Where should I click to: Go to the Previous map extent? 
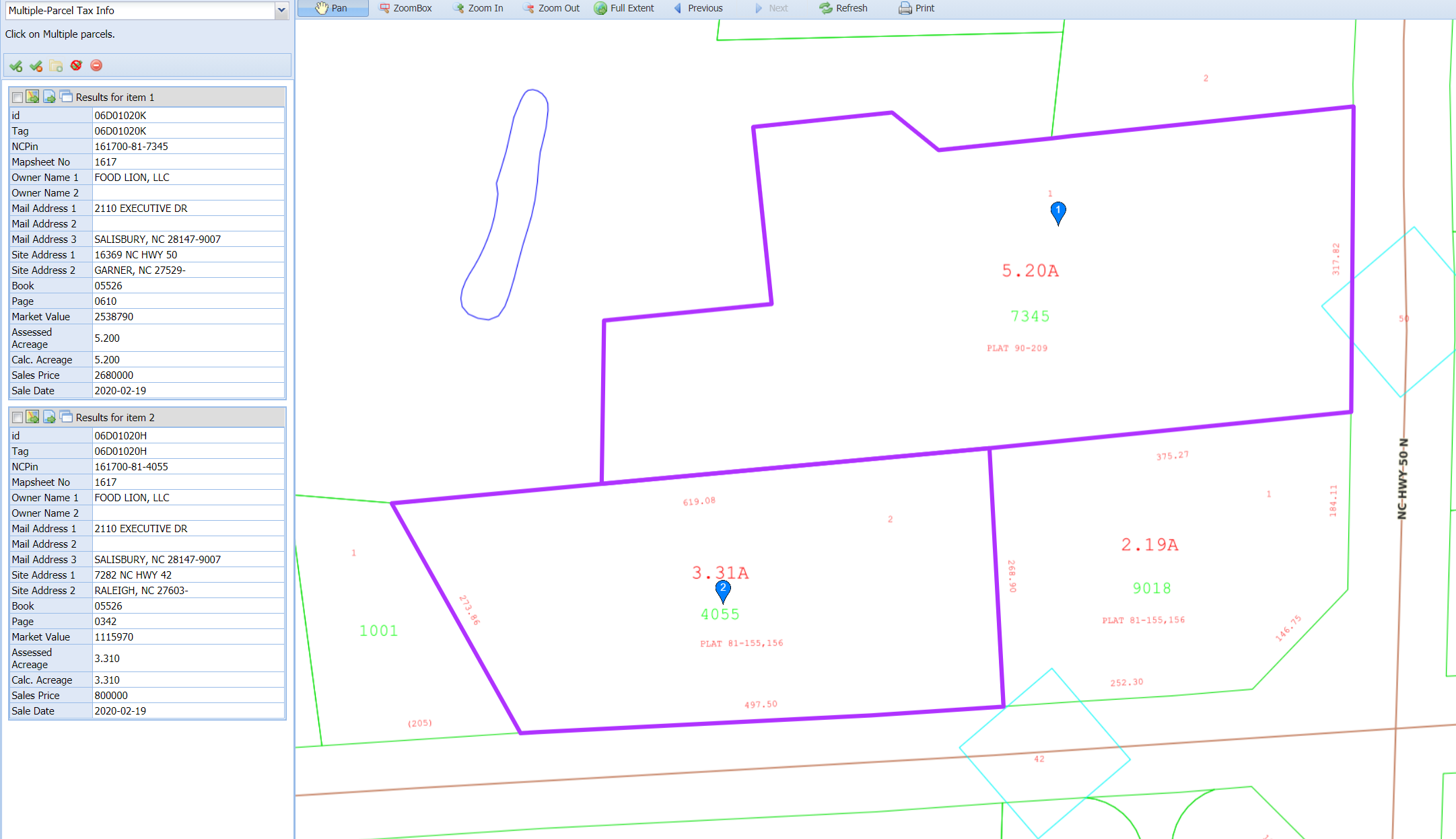pos(698,8)
